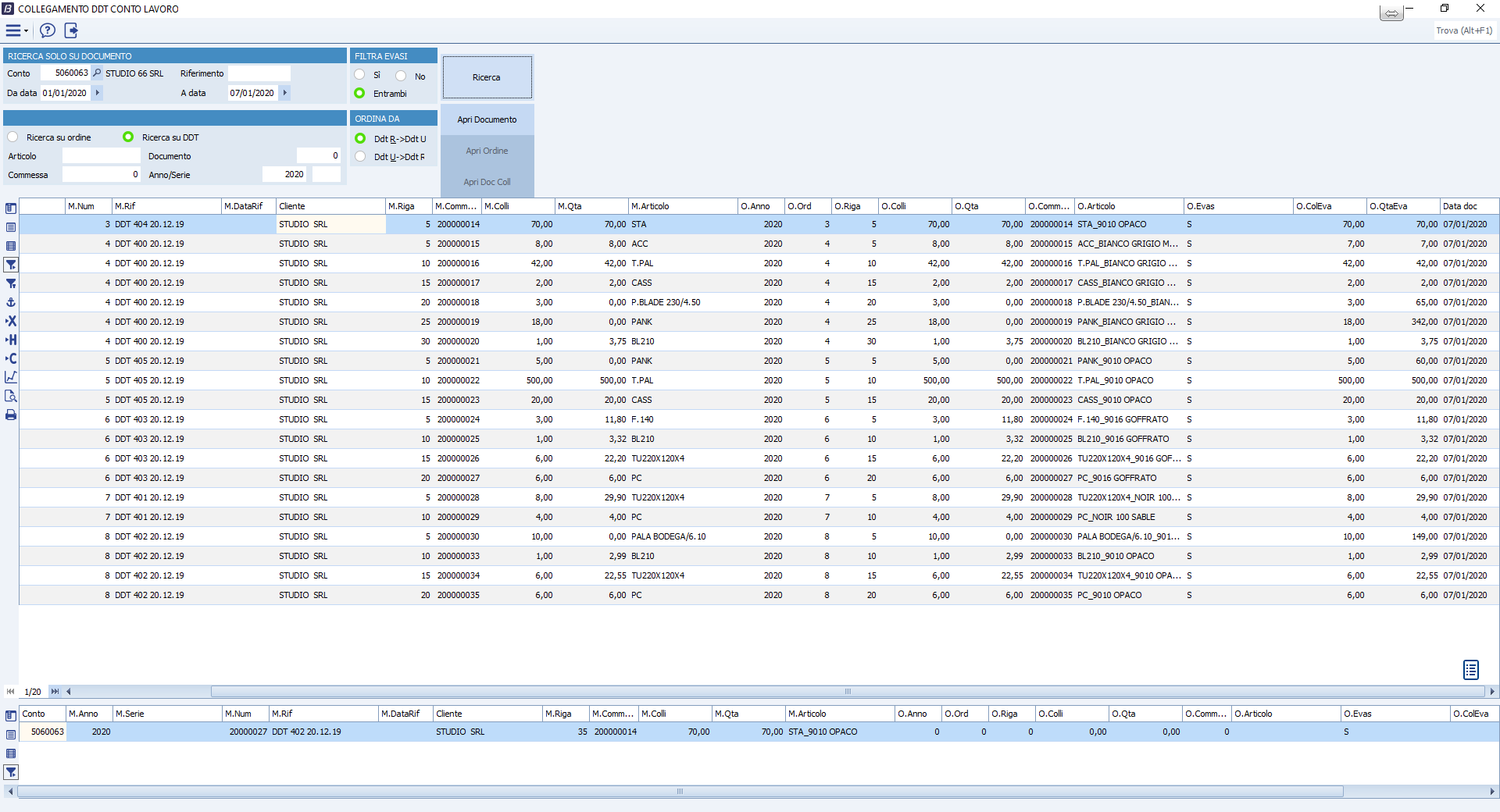This screenshot has width=1500, height=812.
Task: Click the 'Apri Documento' button
Action: (487, 119)
